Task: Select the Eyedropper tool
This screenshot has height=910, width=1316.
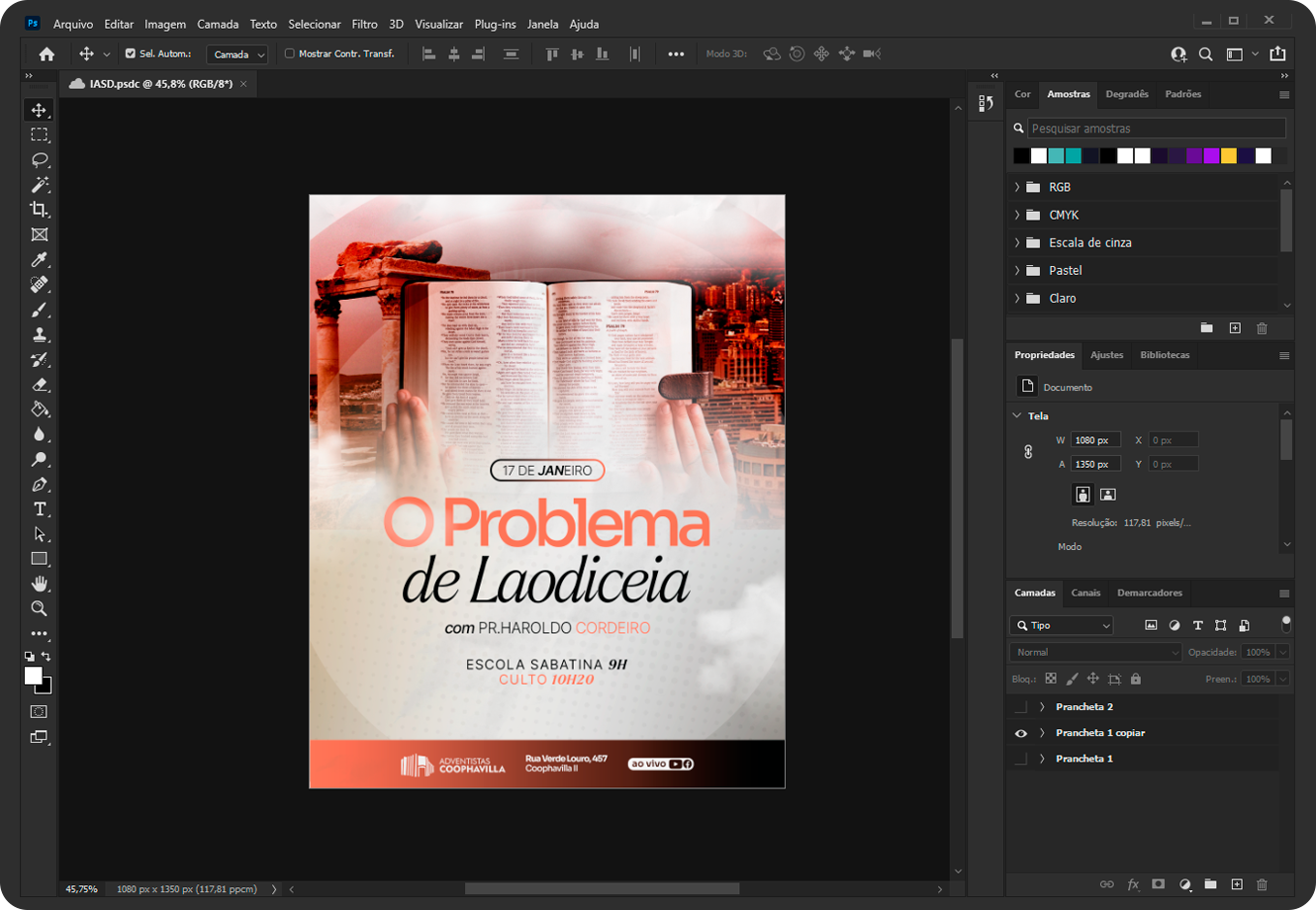Action: tap(39, 260)
